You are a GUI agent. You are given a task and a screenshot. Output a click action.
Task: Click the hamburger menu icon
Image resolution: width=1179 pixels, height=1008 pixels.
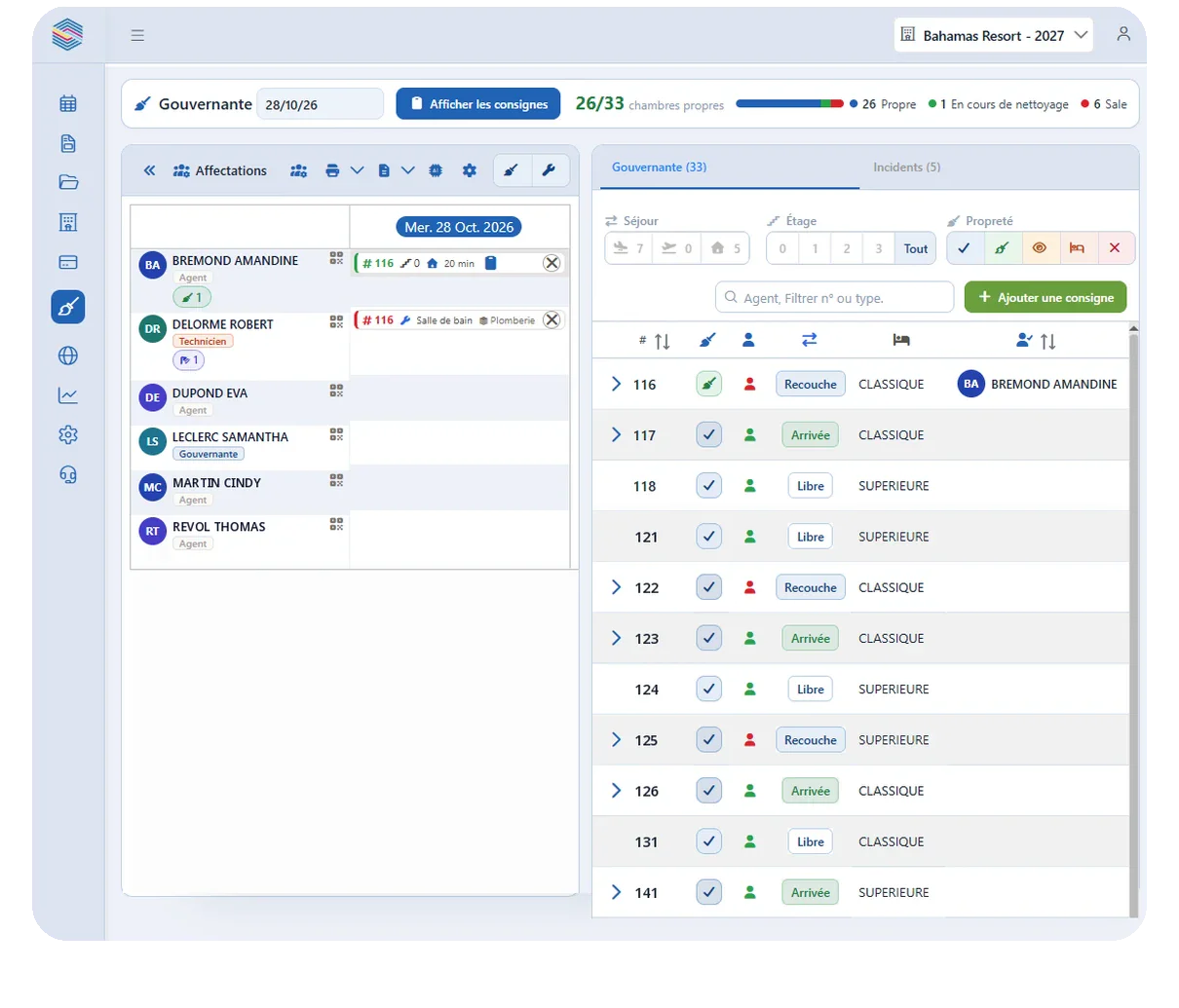137,35
